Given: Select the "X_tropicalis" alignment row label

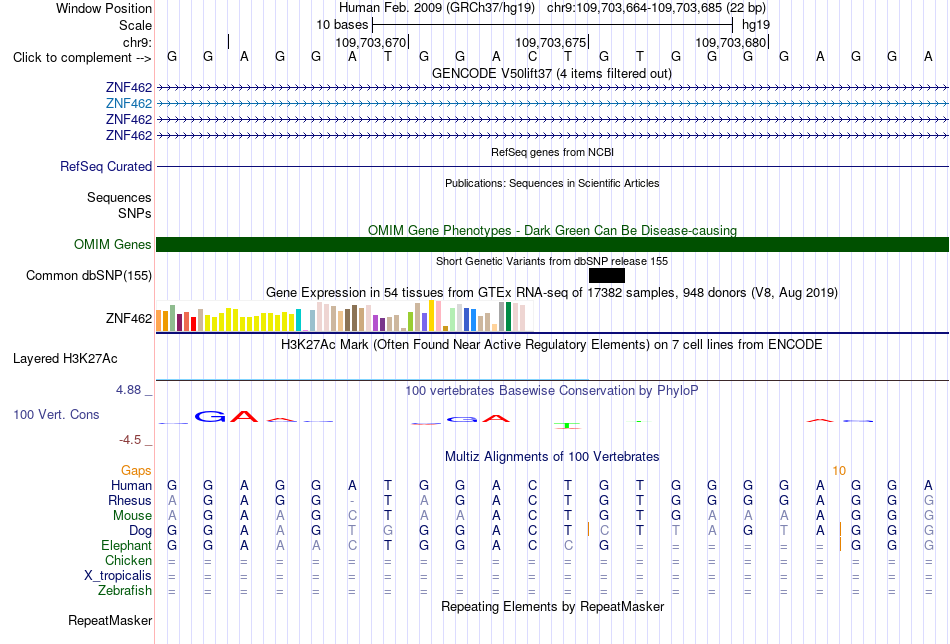Looking at the screenshot, I should coord(118,576).
